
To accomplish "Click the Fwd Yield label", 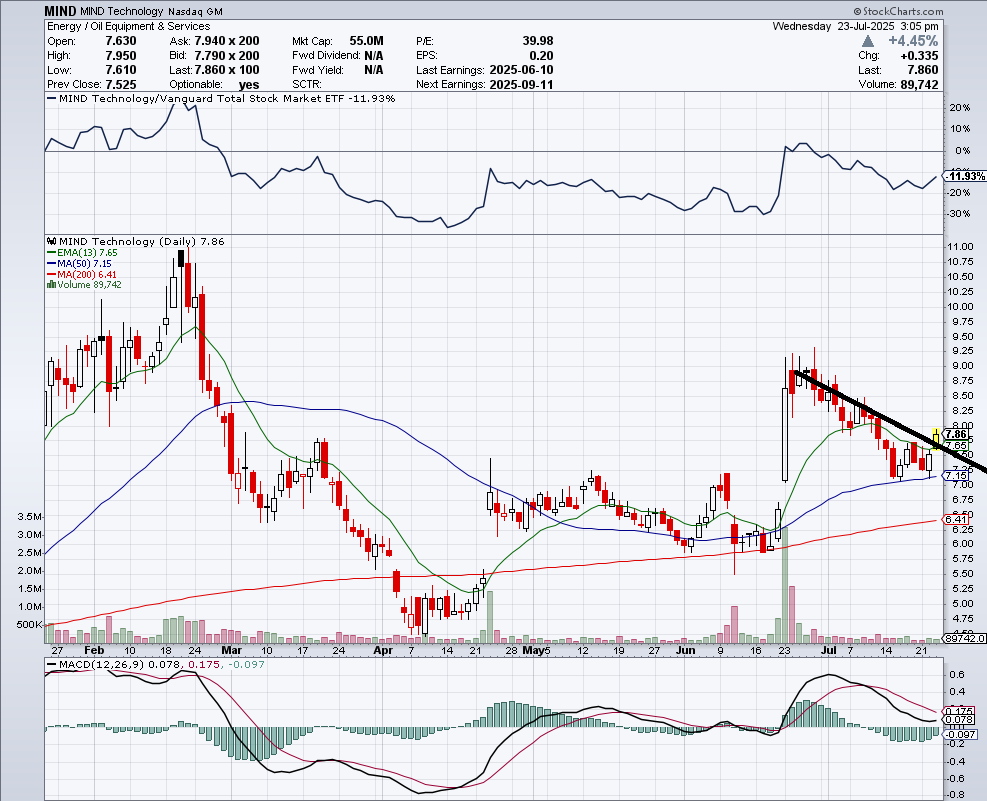I will [x=318, y=70].
